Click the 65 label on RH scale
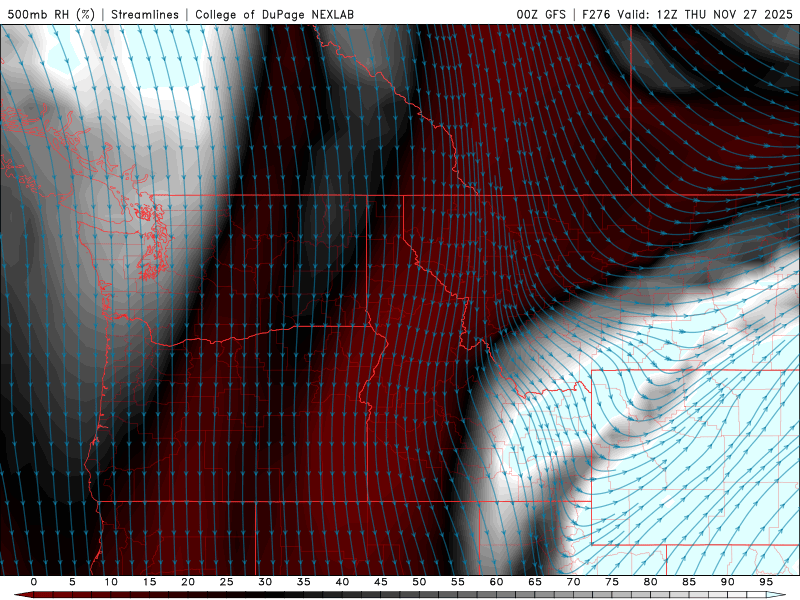The width and height of the screenshot is (800, 600). click(535, 582)
